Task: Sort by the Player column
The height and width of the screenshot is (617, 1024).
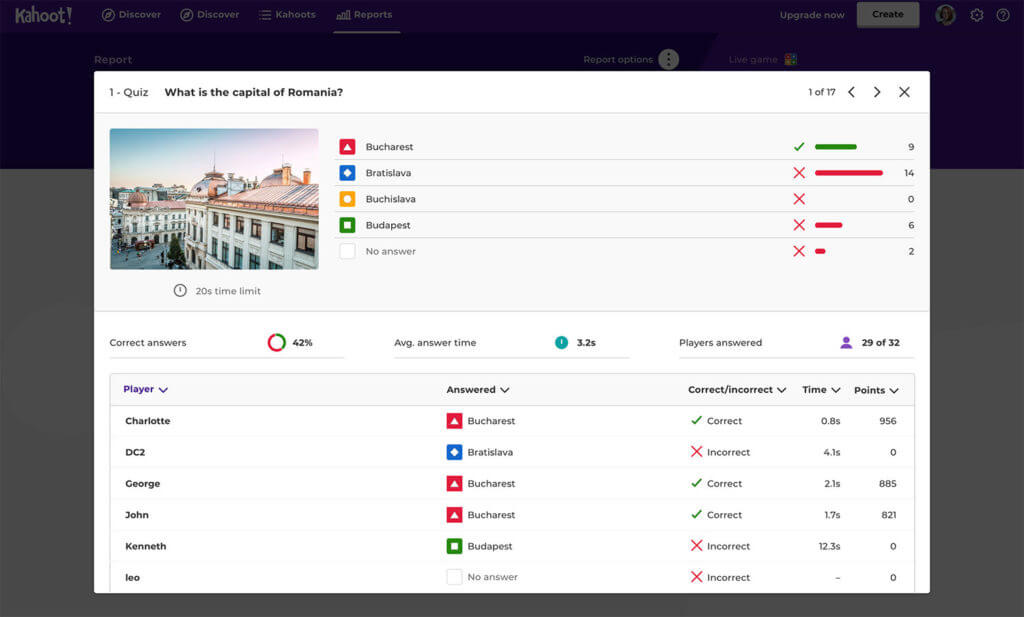Action: pos(145,390)
